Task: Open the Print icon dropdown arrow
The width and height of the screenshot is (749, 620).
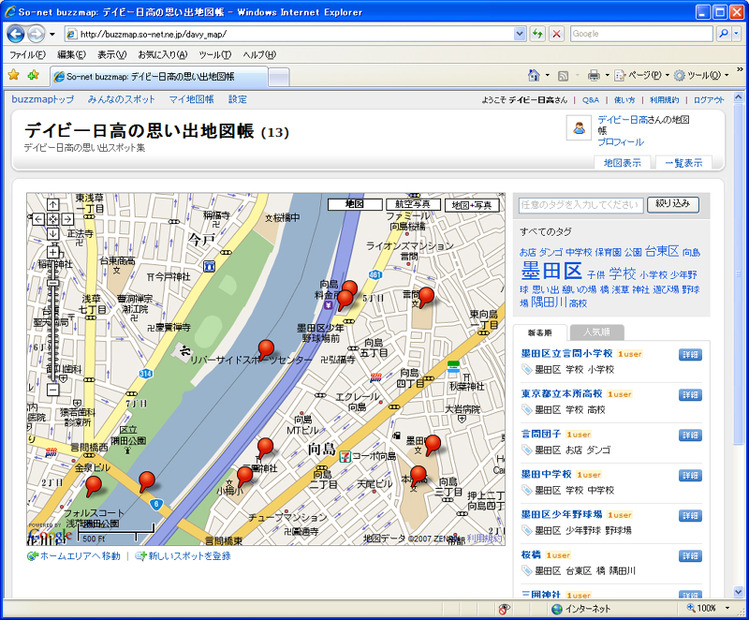Action: click(x=607, y=75)
